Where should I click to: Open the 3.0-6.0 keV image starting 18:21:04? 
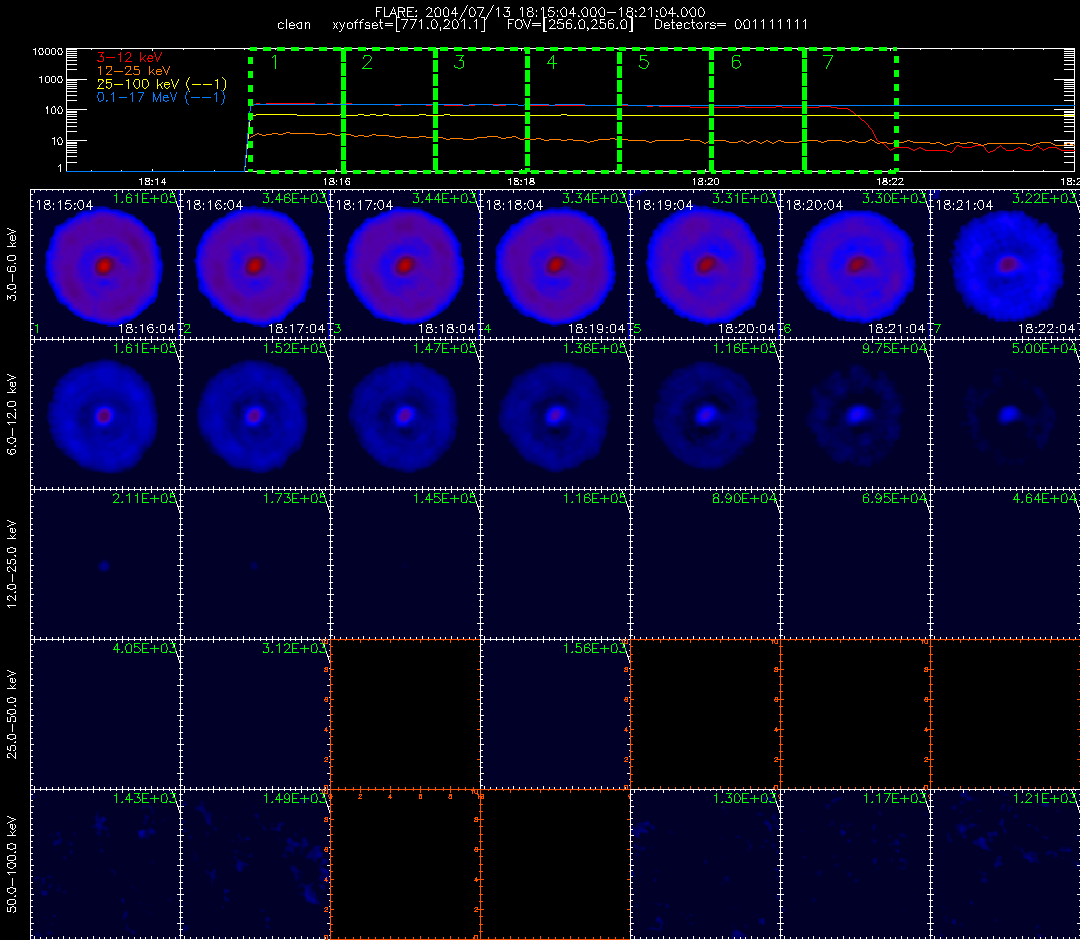pyautogui.click(x=1006, y=265)
